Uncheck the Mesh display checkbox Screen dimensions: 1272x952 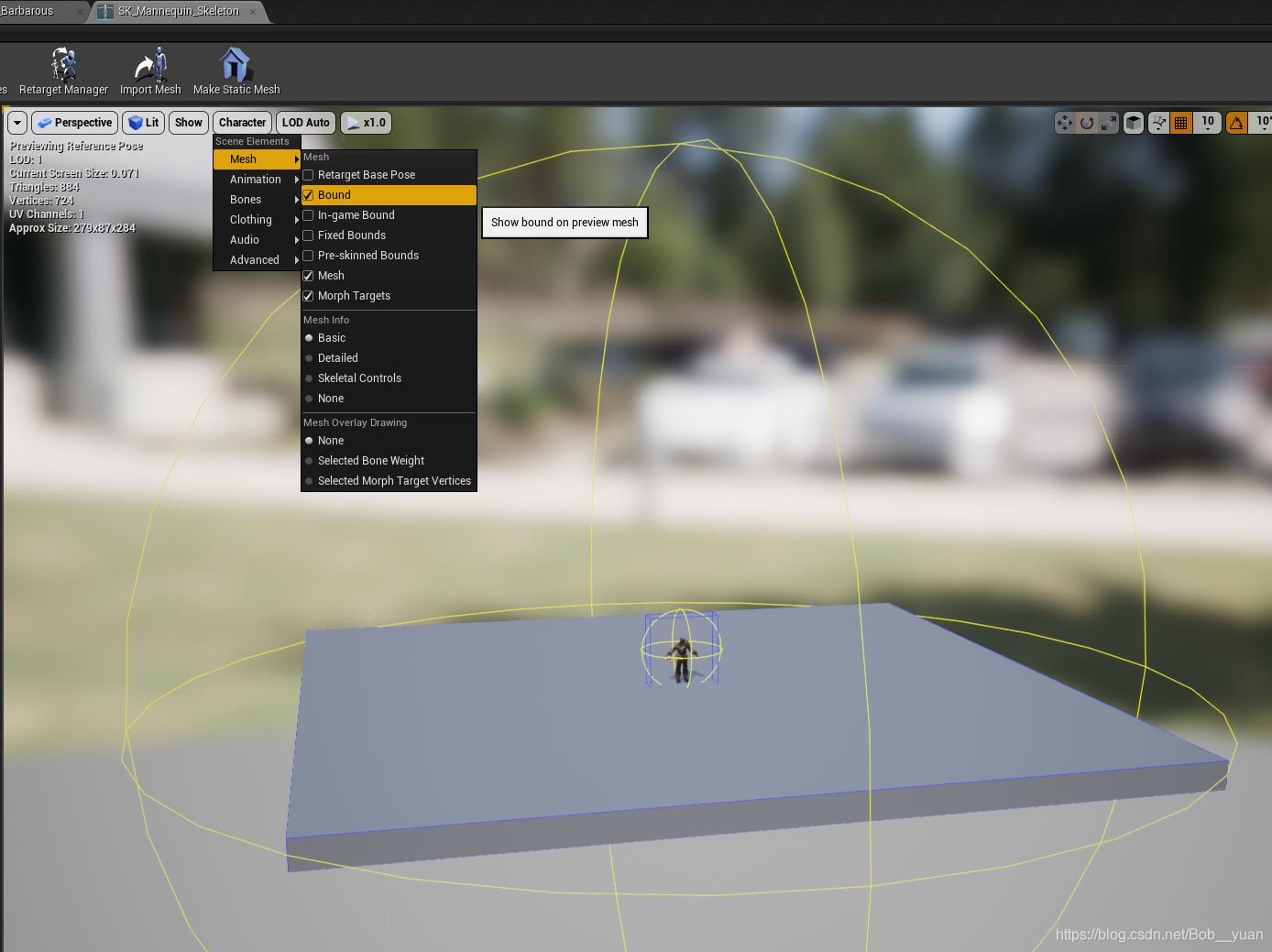click(x=309, y=276)
